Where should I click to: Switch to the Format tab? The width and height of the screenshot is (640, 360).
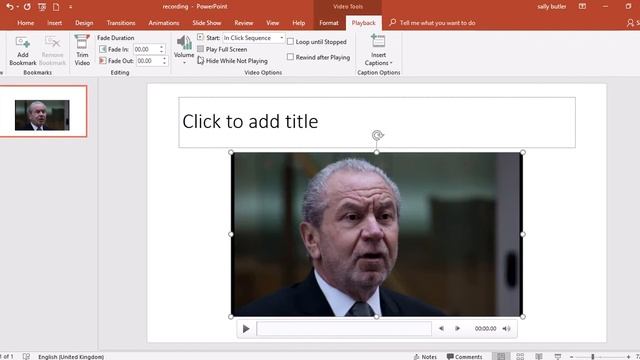(x=329, y=23)
